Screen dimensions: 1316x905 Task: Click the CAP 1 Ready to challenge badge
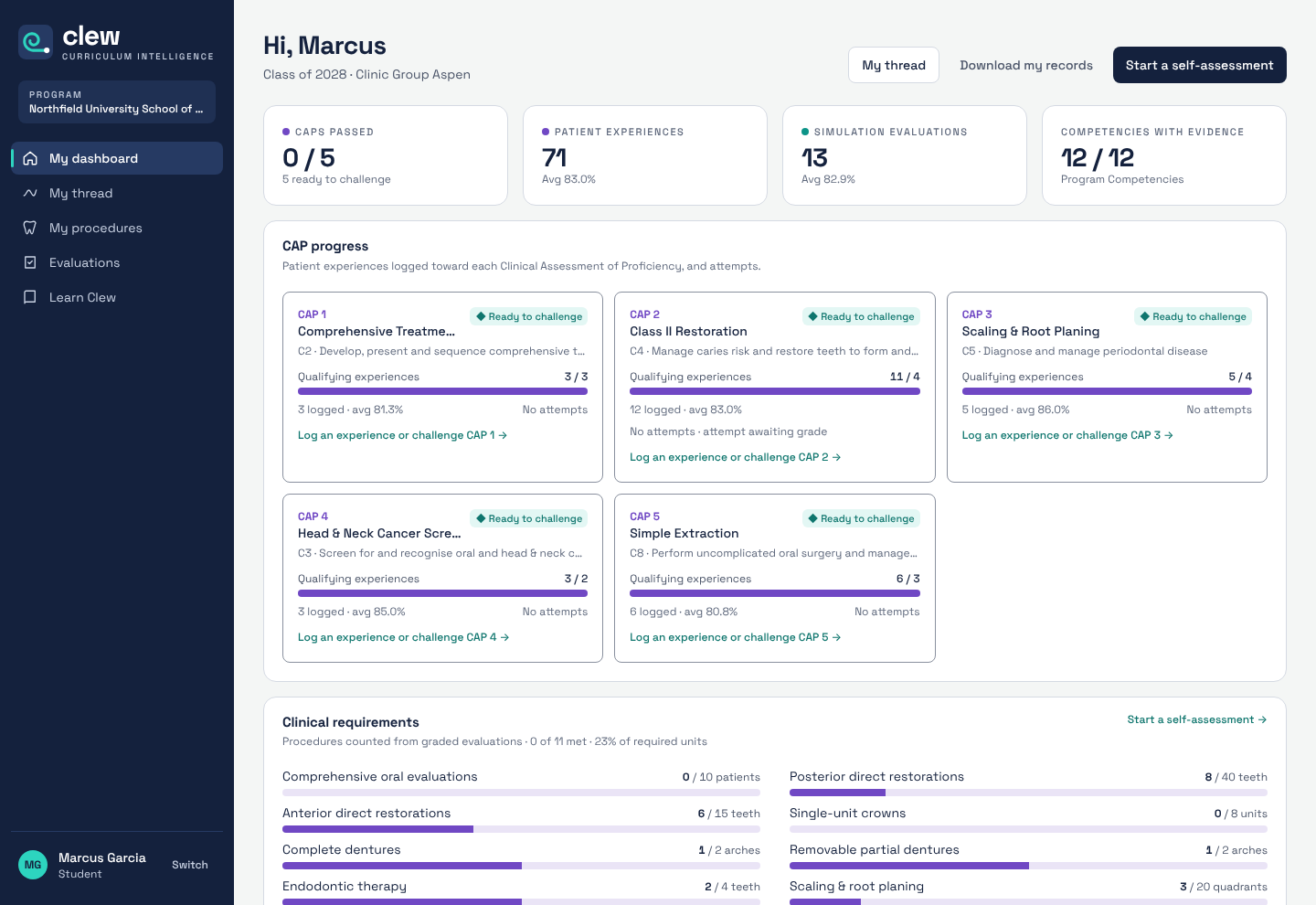coord(529,316)
